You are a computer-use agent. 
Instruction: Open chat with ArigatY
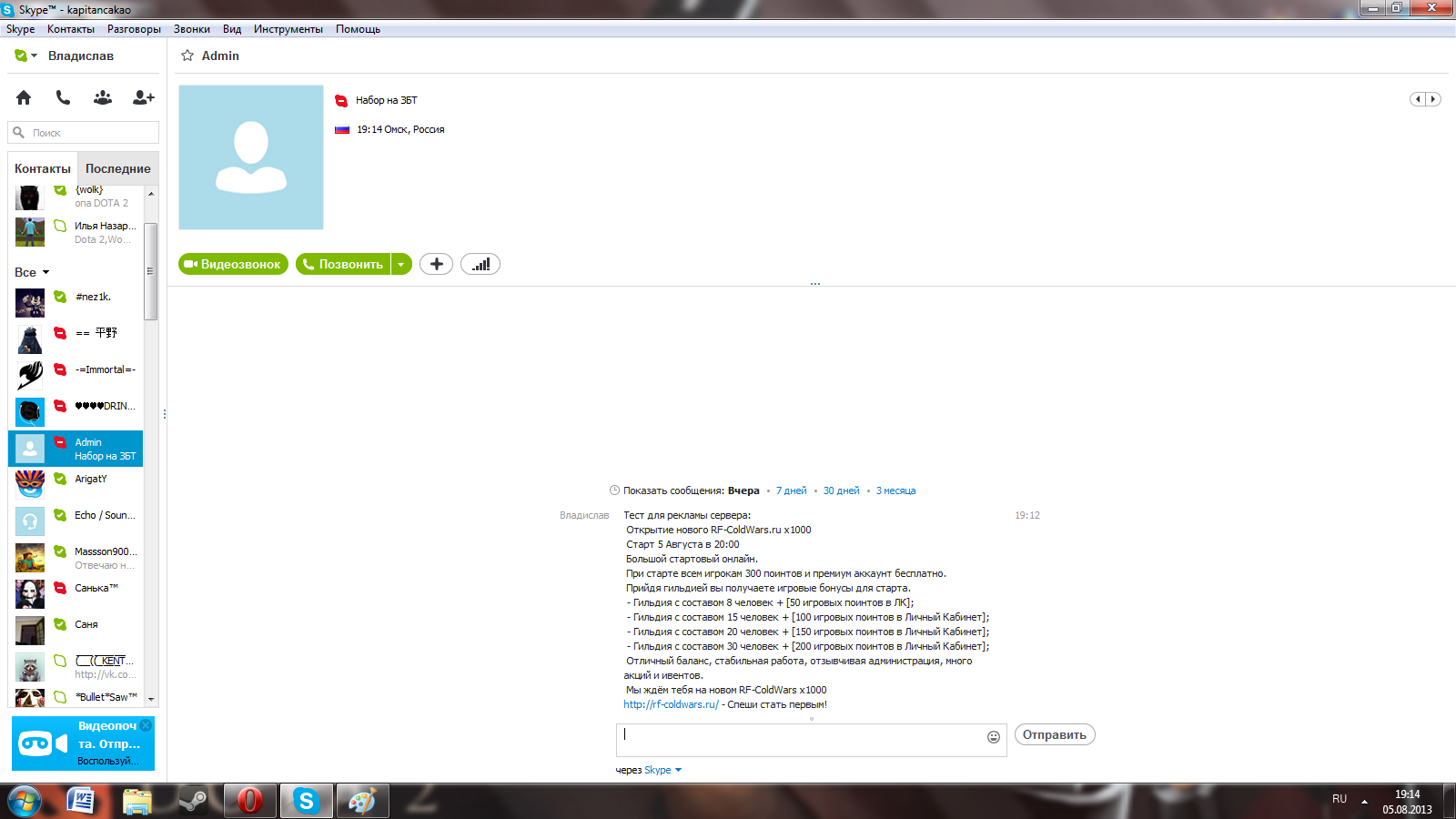pyautogui.click(x=76, y=484)
